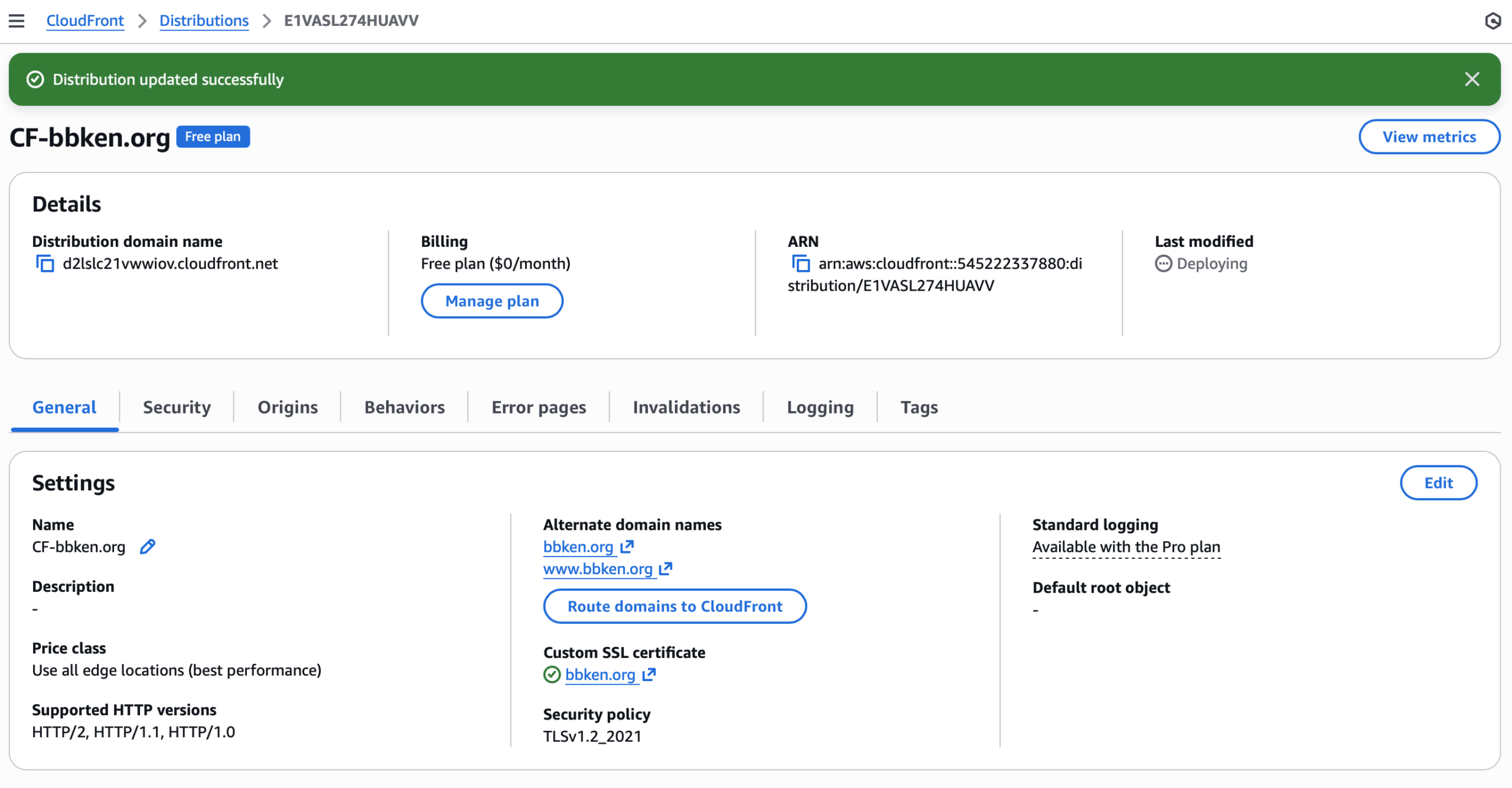1512x788 pixels.
Task: Copy the distribution domain name
Action: (45, 263)
